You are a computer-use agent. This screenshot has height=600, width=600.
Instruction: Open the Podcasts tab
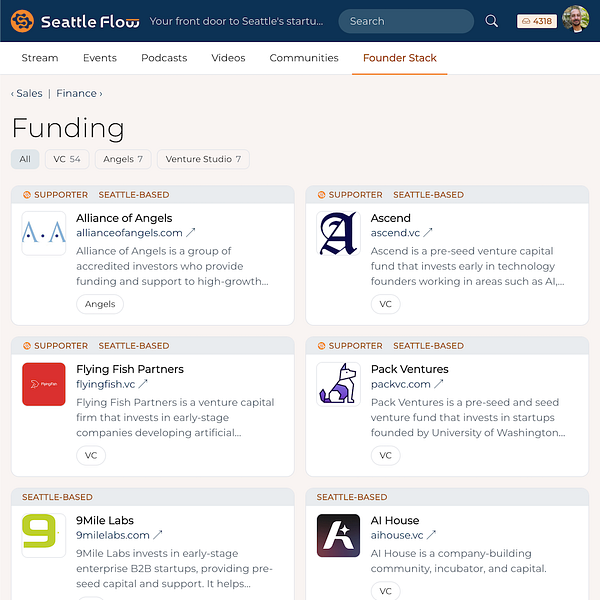coord(164,58)
